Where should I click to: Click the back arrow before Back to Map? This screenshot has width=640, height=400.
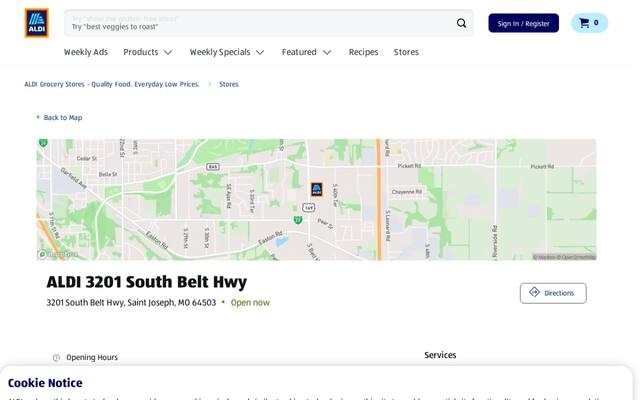pyautogui.click(x=38, y=117)
